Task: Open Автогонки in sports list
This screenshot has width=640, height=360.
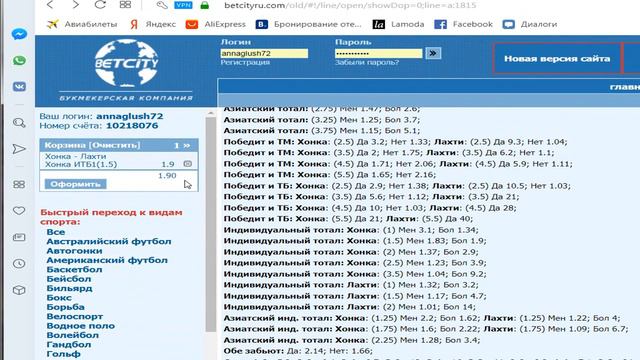Action: [x=74, y=251]
